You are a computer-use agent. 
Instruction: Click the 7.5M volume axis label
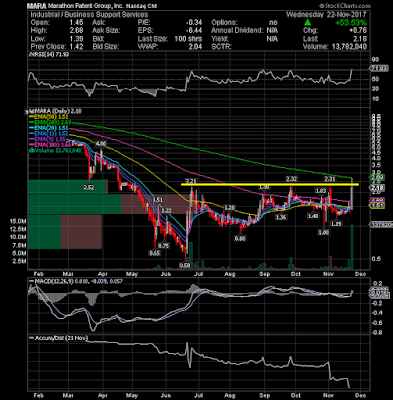coord(20,245)
